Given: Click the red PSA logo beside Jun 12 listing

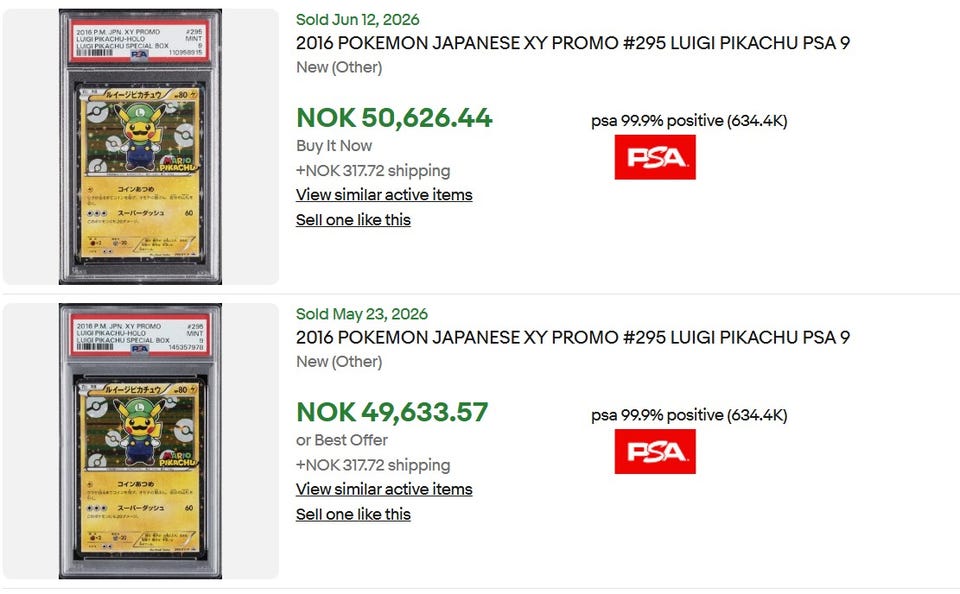Looking at the screenshot, I should (x=654, y=157).
